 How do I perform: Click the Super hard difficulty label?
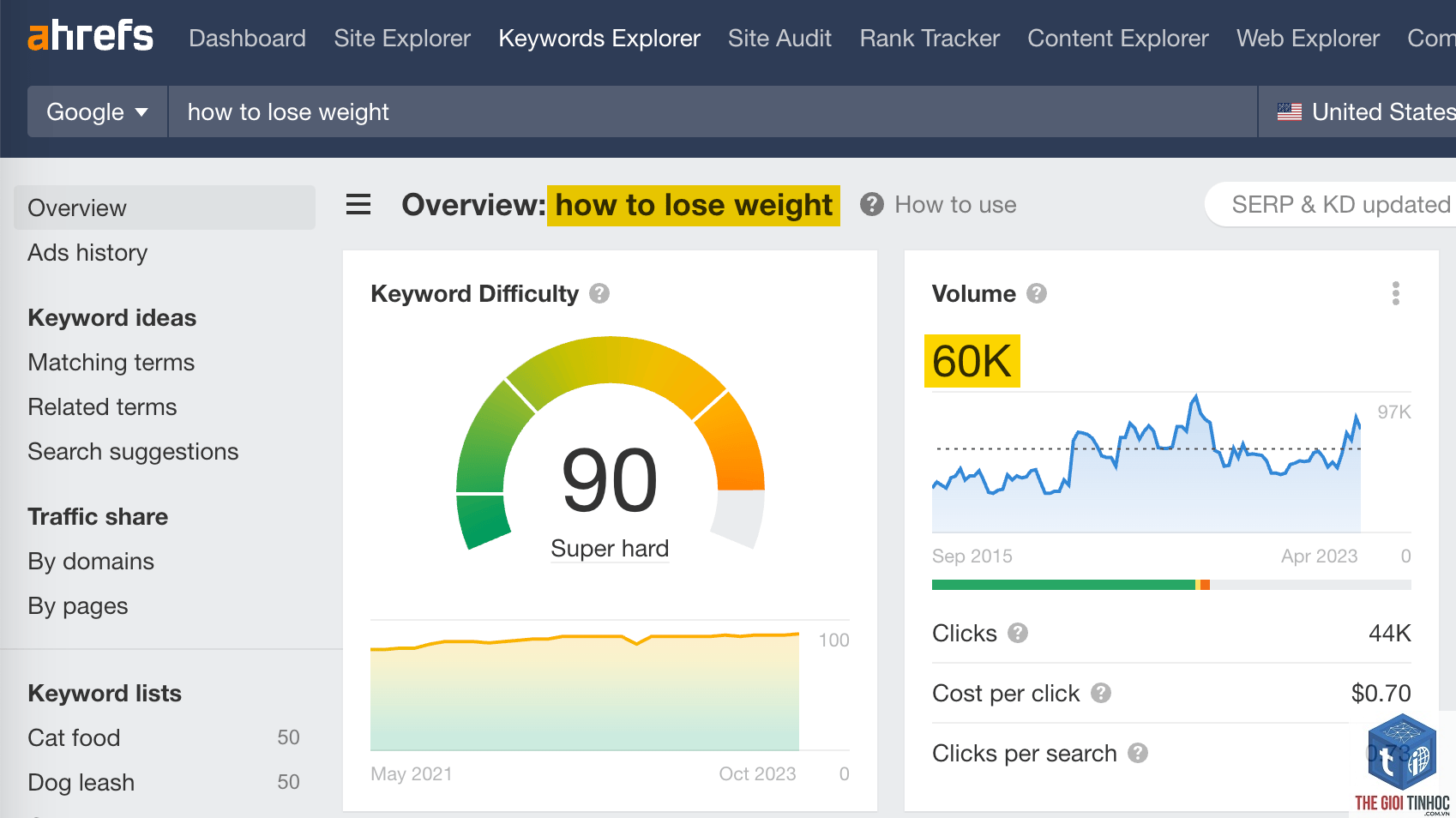click(610, 548)
